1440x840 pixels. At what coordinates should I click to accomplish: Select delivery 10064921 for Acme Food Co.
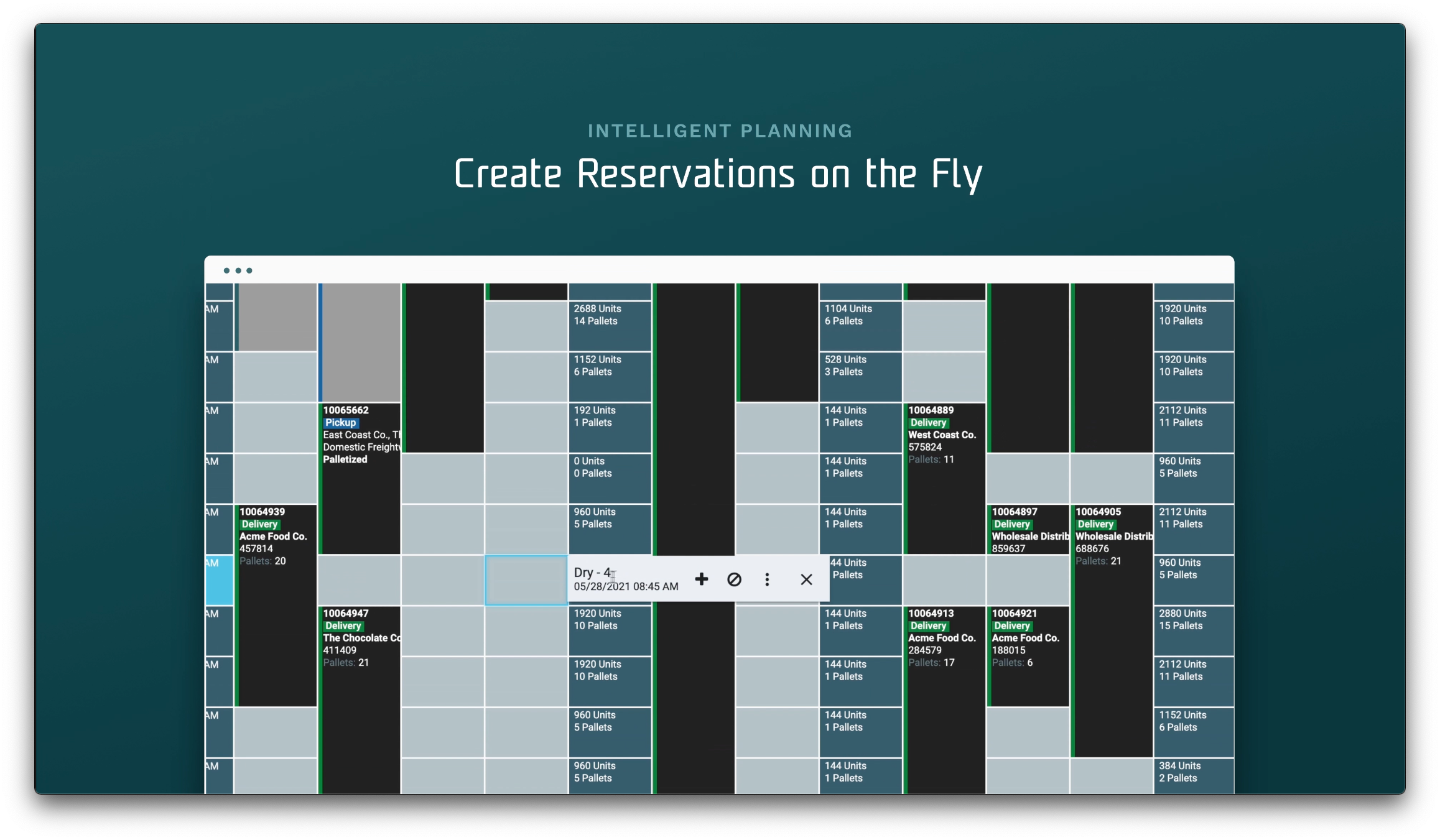click(x=1028, y=637)
